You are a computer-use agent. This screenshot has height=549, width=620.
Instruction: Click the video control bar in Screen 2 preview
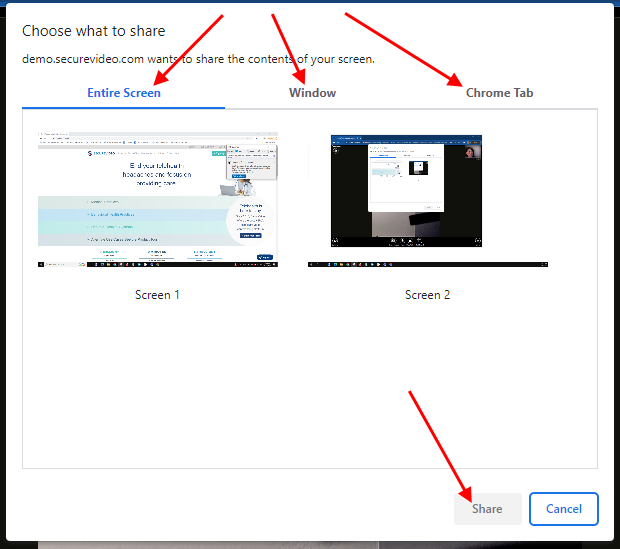click(x=406, y=241)
